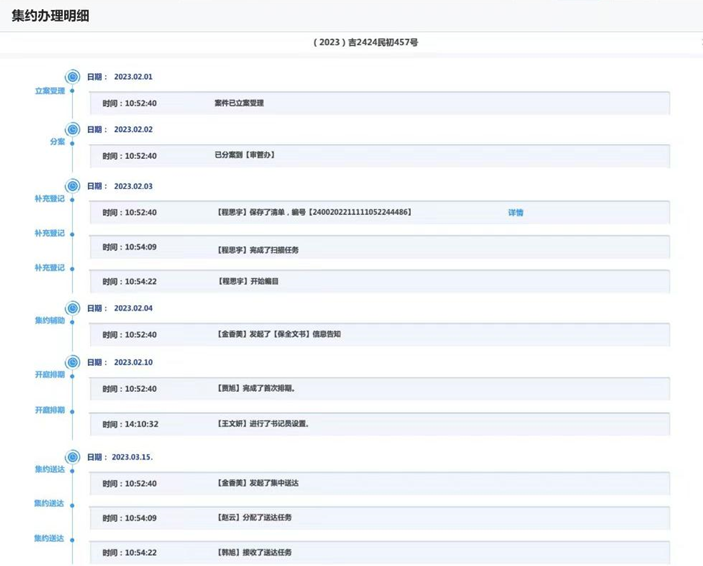Select the 【程思宇】开始编目 entry
703x566 pixels.
click(x=379, y=282)
